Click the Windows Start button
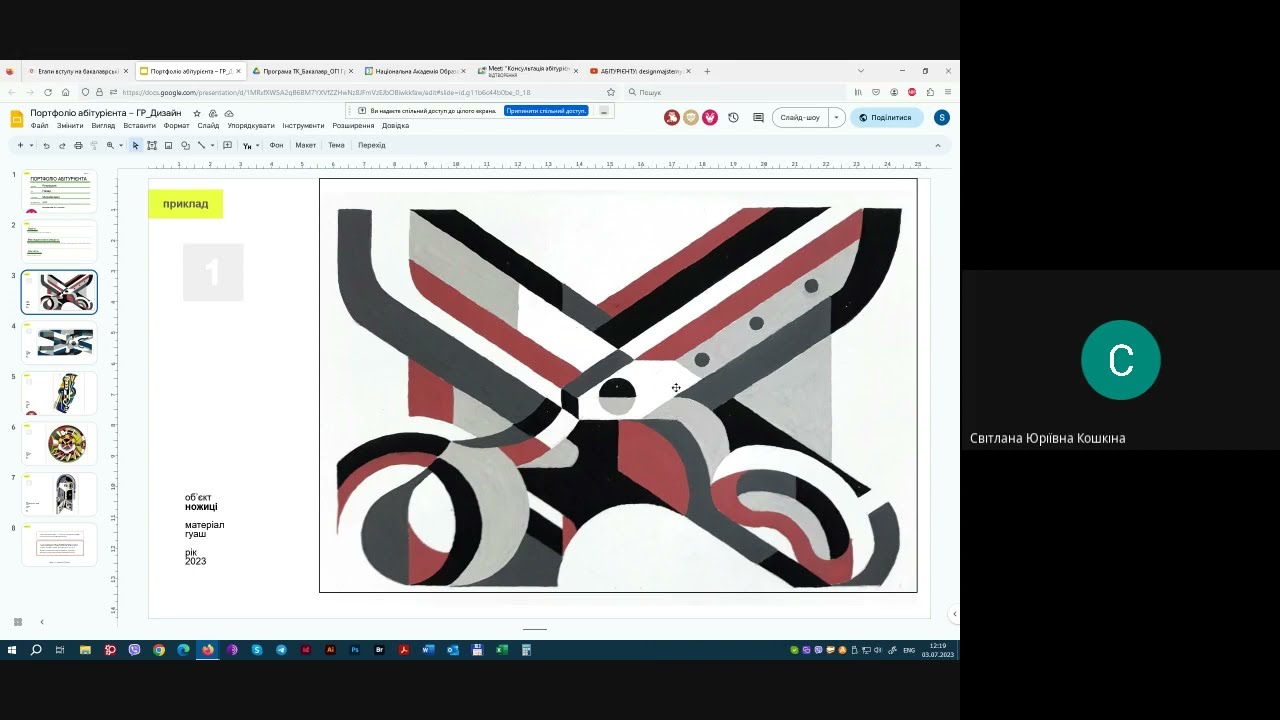 tap(12, 650)
